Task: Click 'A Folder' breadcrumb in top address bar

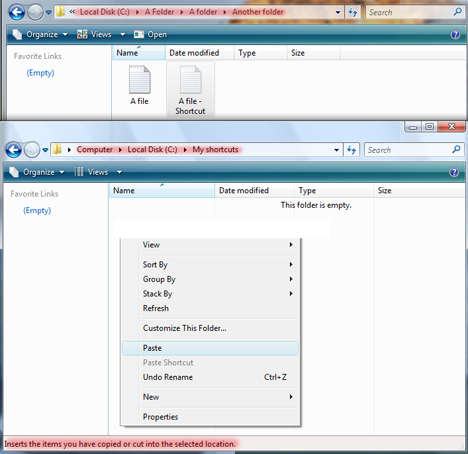Action: click(159, 12)
